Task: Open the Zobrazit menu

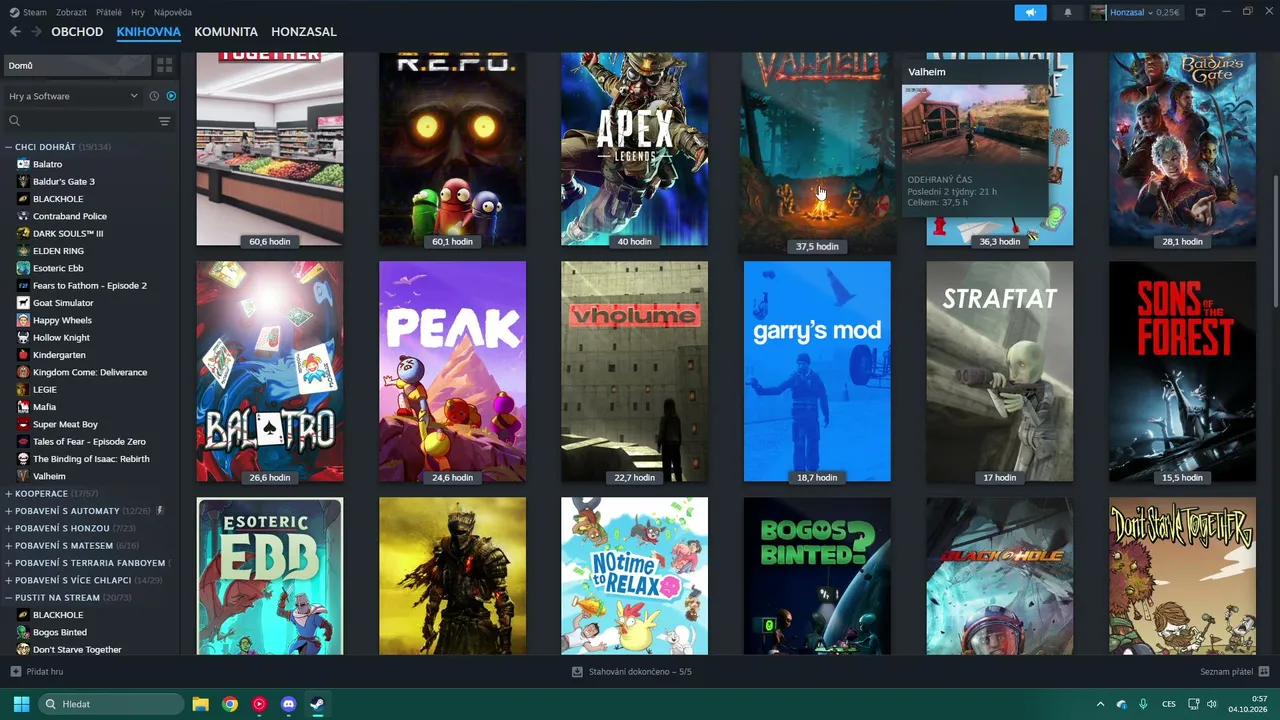Action: [71, 12]
